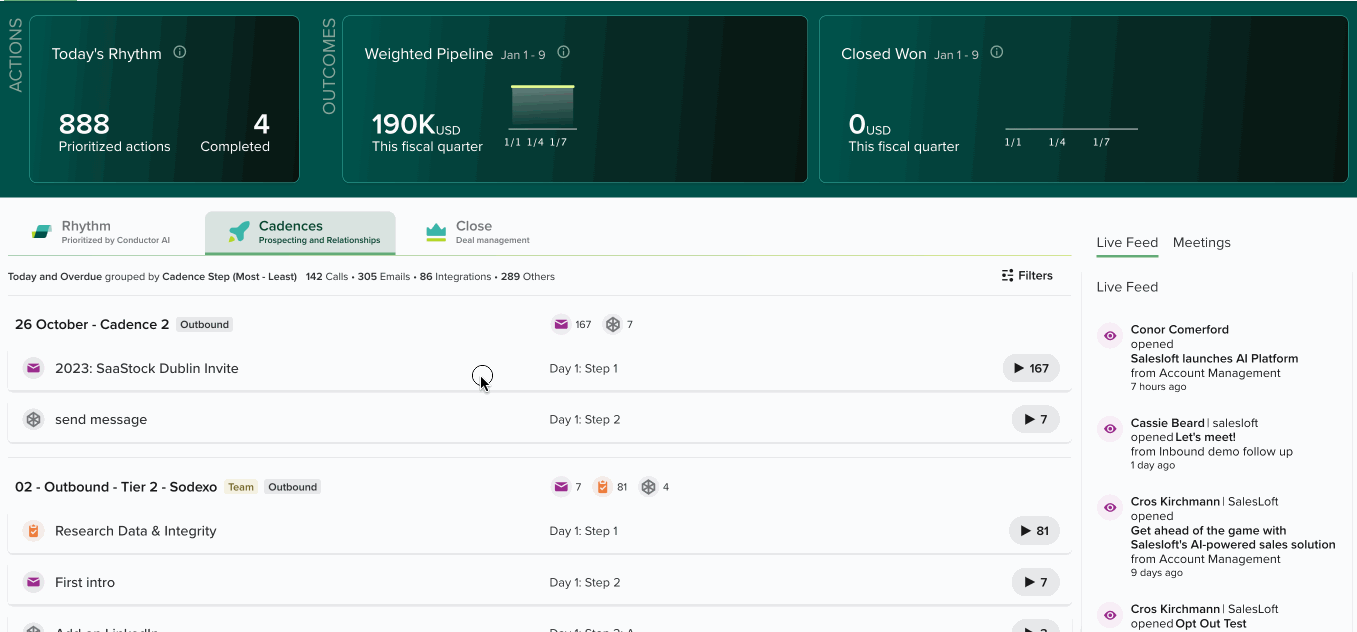Run the 7 First intro steps

(x=1035, y=583)
